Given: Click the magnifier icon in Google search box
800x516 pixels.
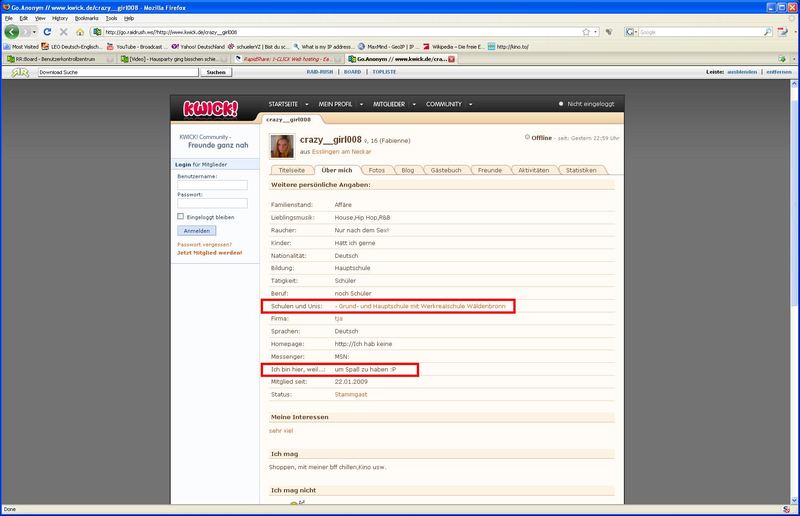Looking at the screenshot, I should pos(767,32).
